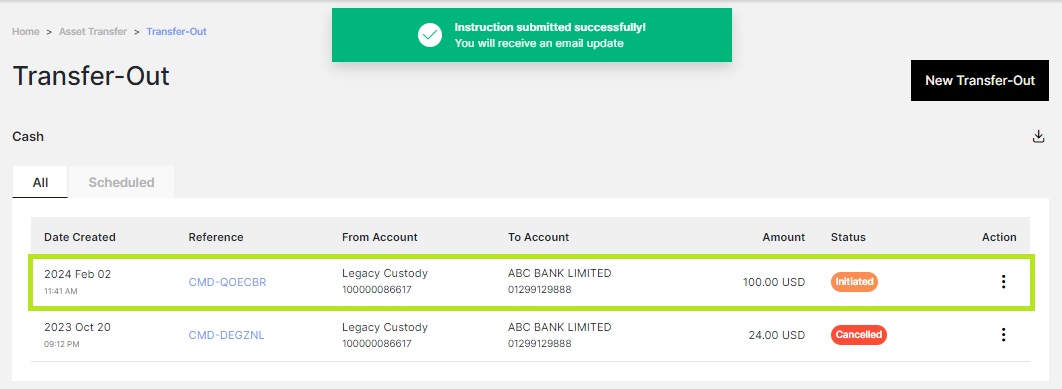This screenshot has width=1062, height=389.
Task: Navigate to Asset Transfer breadcrumb
Action: (93, 32)
